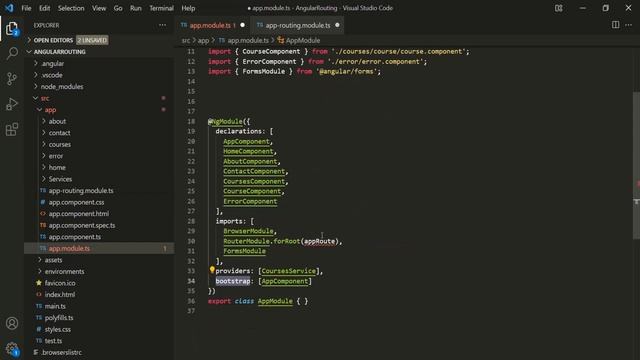The image size is (640, 360).
Task: Open the File menu
Action: coord(26,8)
